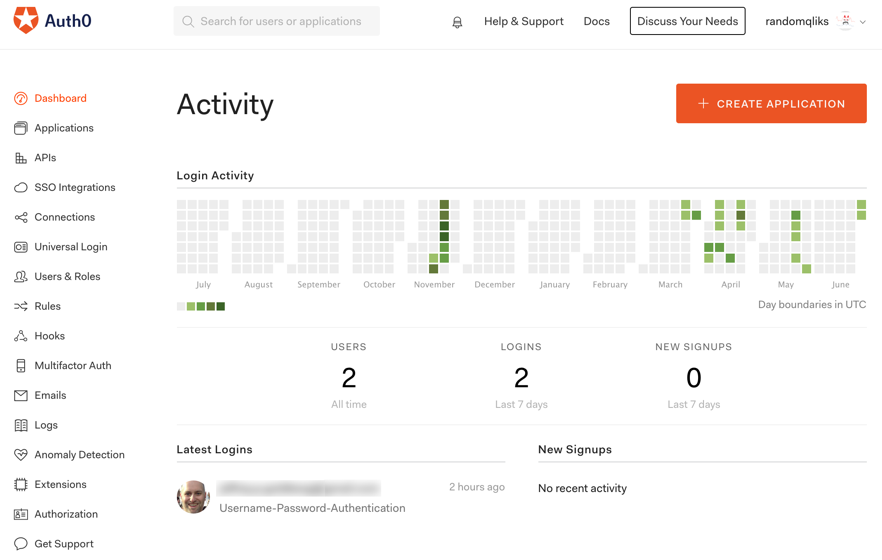Click the Applications window icon in sidebar
882x560 pixels.
point(21,128)
